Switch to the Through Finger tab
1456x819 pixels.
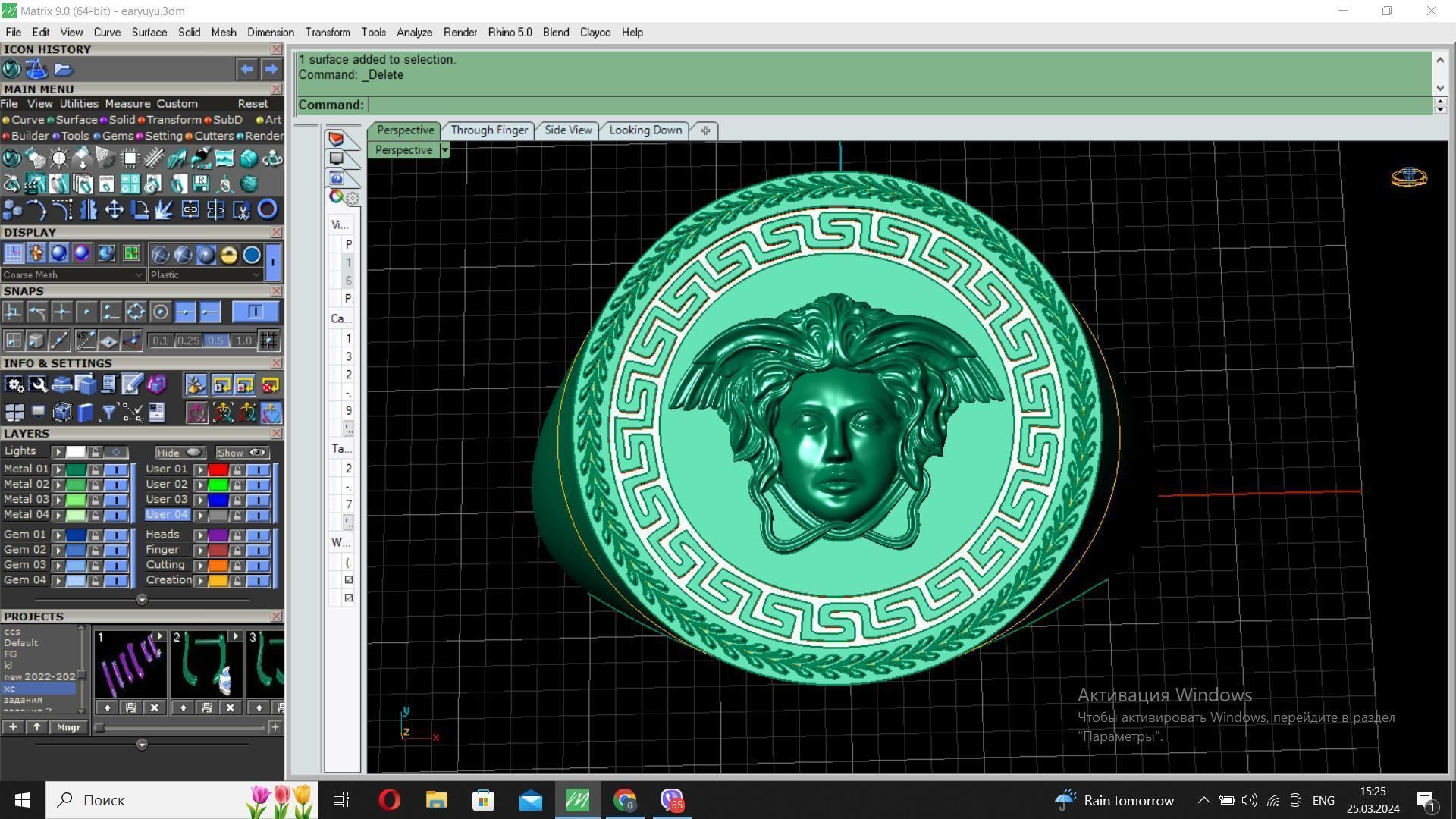coord(489,130)
